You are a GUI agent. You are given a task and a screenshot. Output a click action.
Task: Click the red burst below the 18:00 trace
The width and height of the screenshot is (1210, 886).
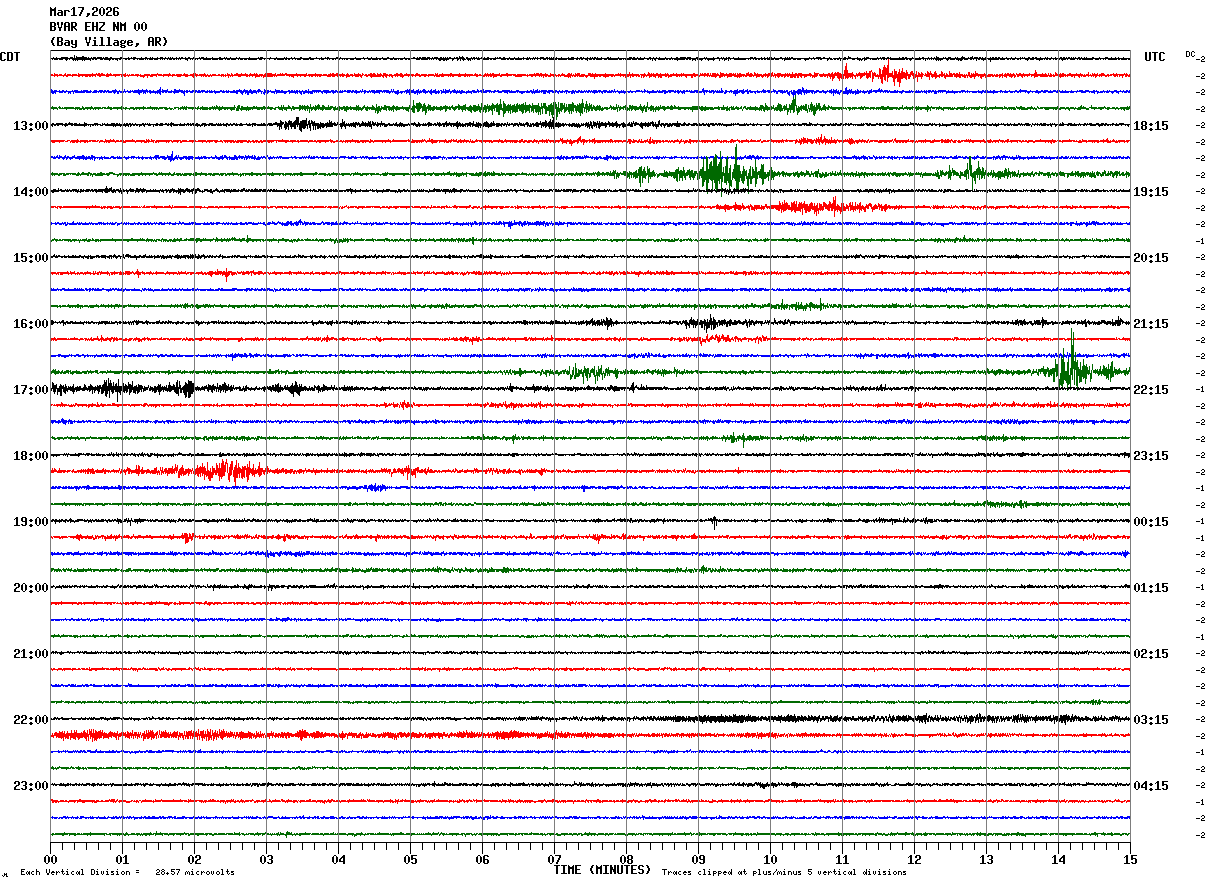(230, 469)
